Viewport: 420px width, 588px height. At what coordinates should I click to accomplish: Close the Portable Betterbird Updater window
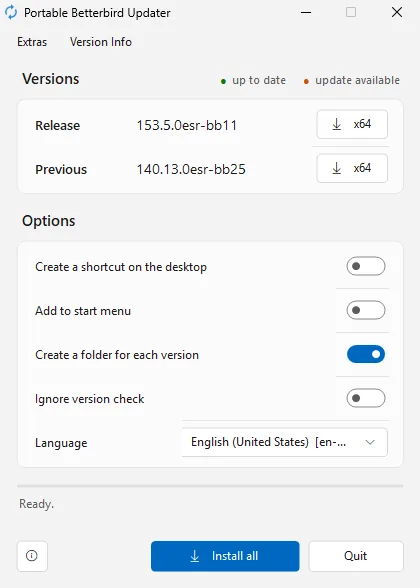click(397, 12)
